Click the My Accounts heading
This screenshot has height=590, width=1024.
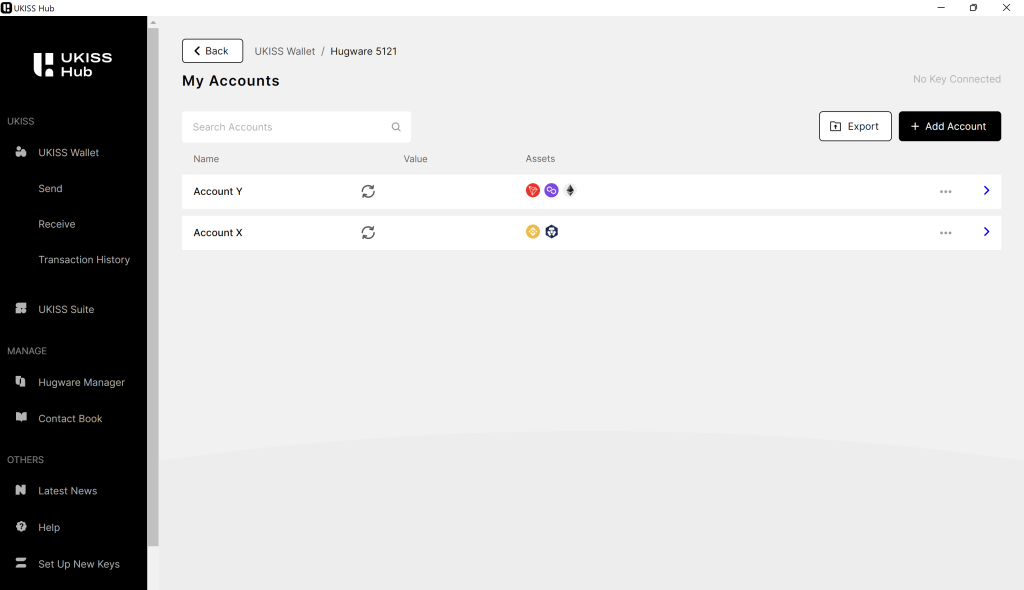coord(231,81)
